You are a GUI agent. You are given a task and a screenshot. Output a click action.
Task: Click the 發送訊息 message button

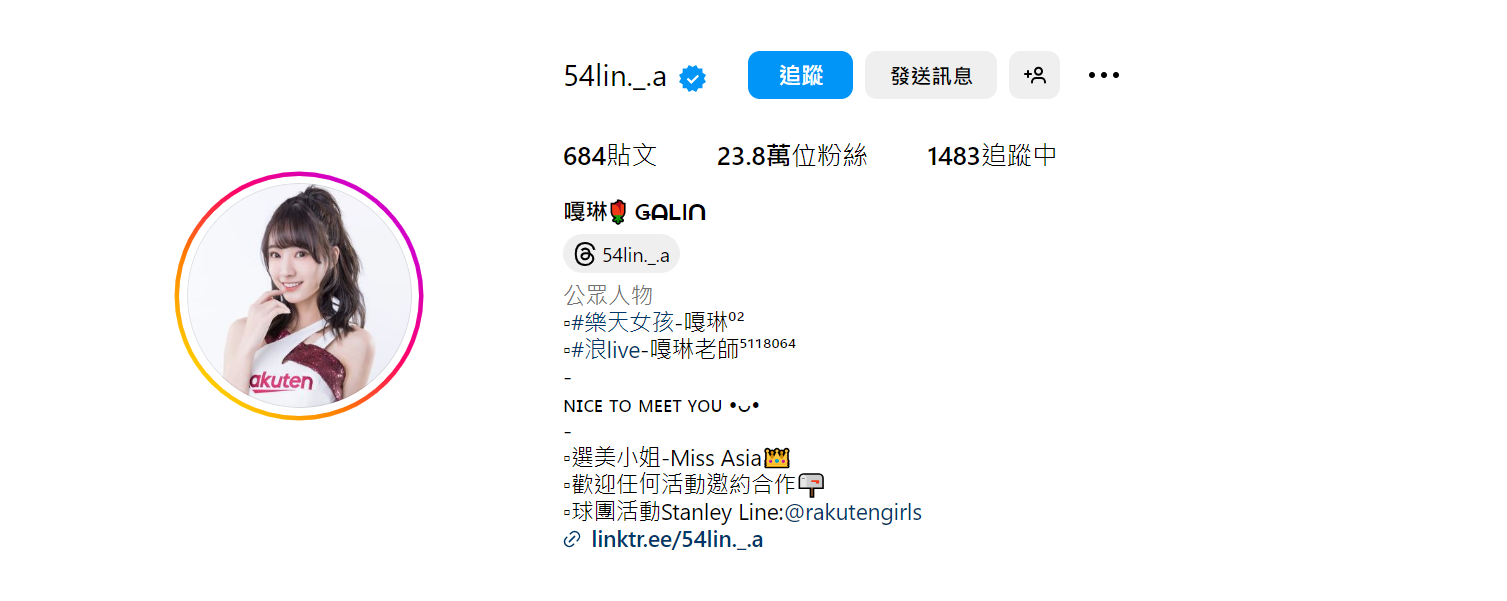point(931,75)
